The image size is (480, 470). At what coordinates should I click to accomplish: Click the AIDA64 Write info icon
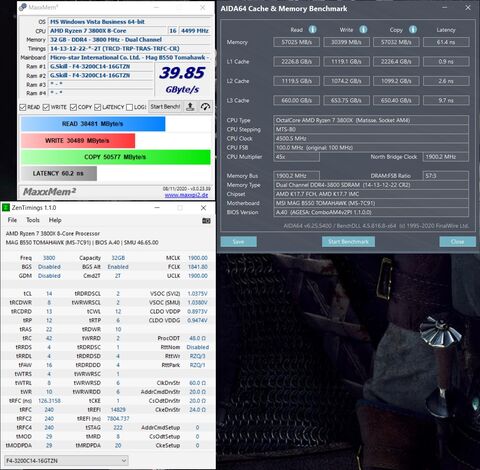pos(363,29)
